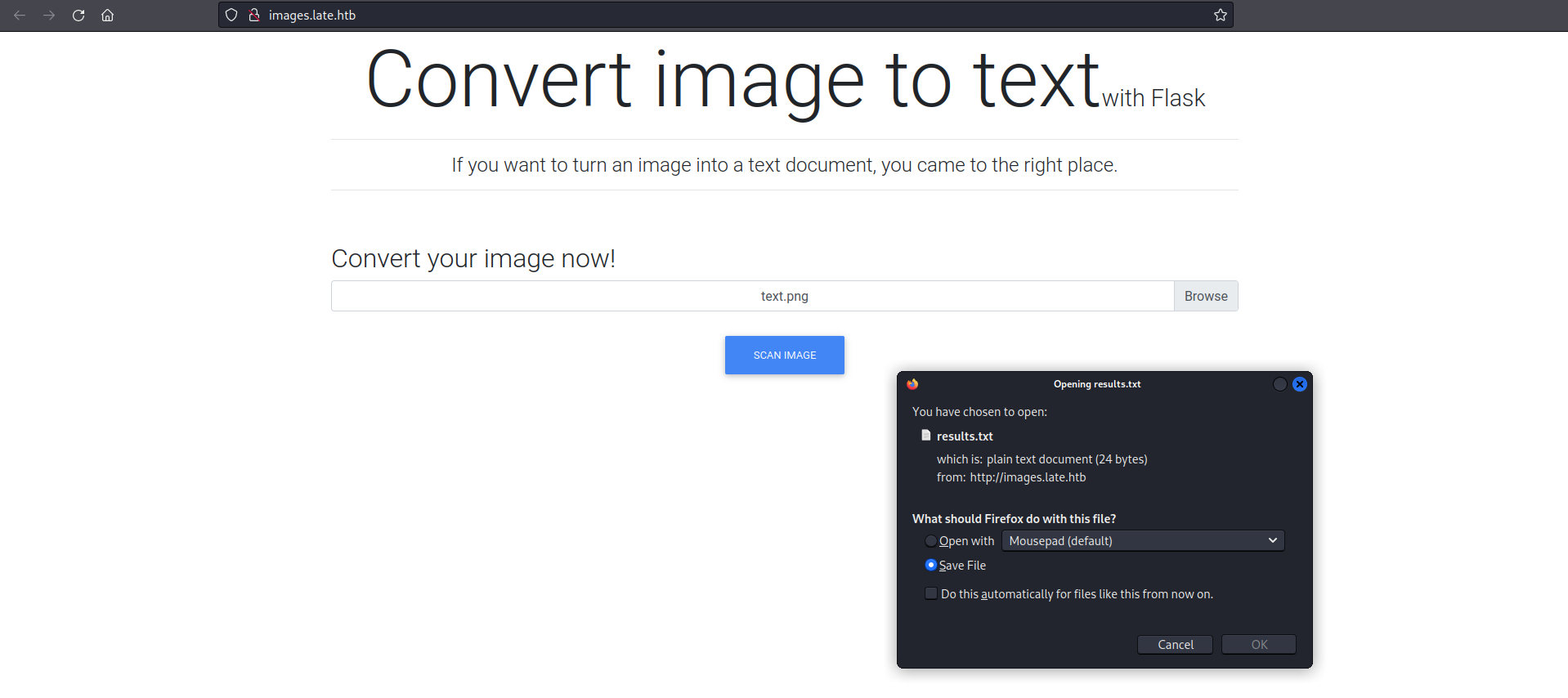The image size is (1568, 698).
Task: Click the blue SCAN IMAGE button
Action: (x=784, y=356)
